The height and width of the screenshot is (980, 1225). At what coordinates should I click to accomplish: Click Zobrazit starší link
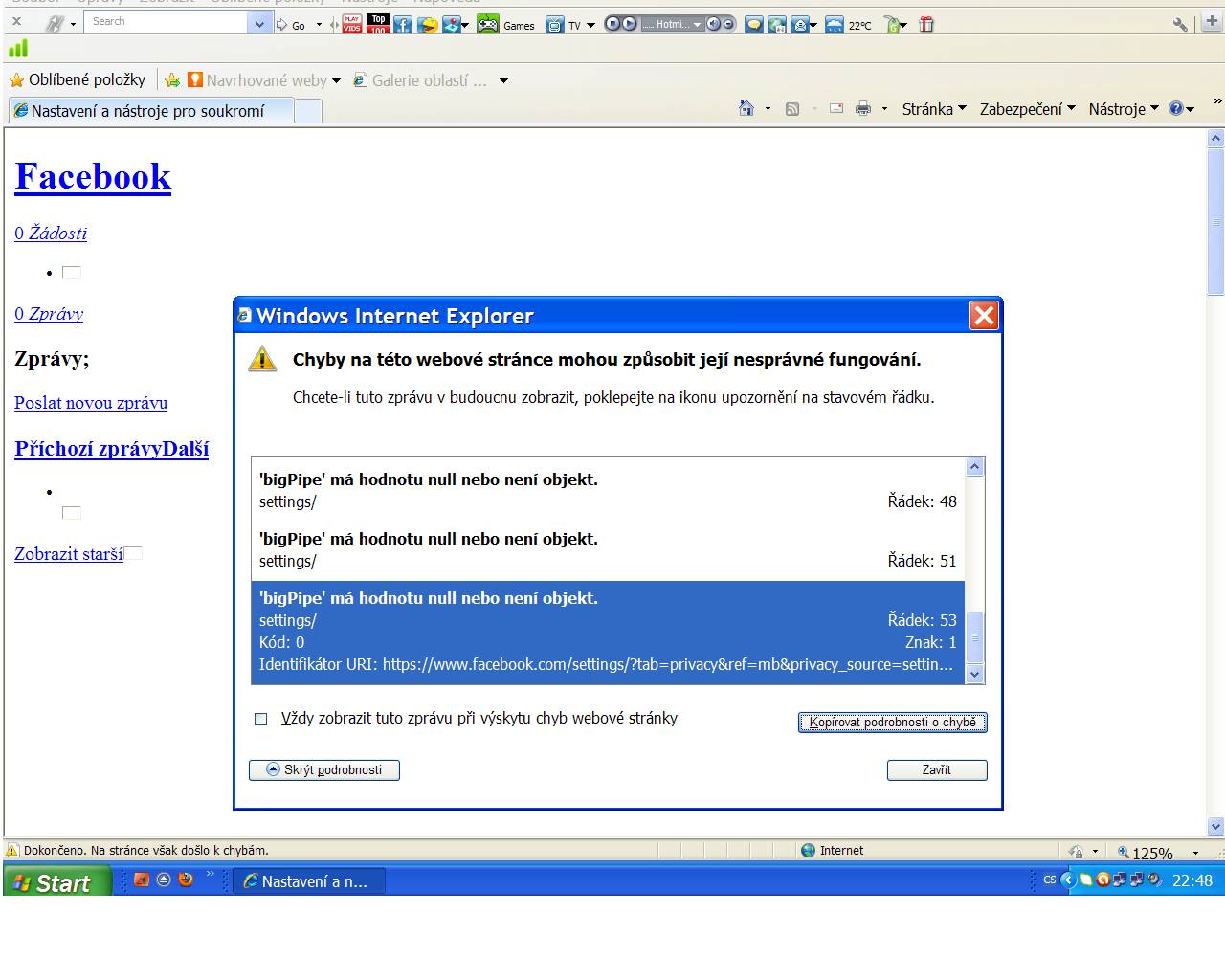pyautogui.click(x=69, y=553)
